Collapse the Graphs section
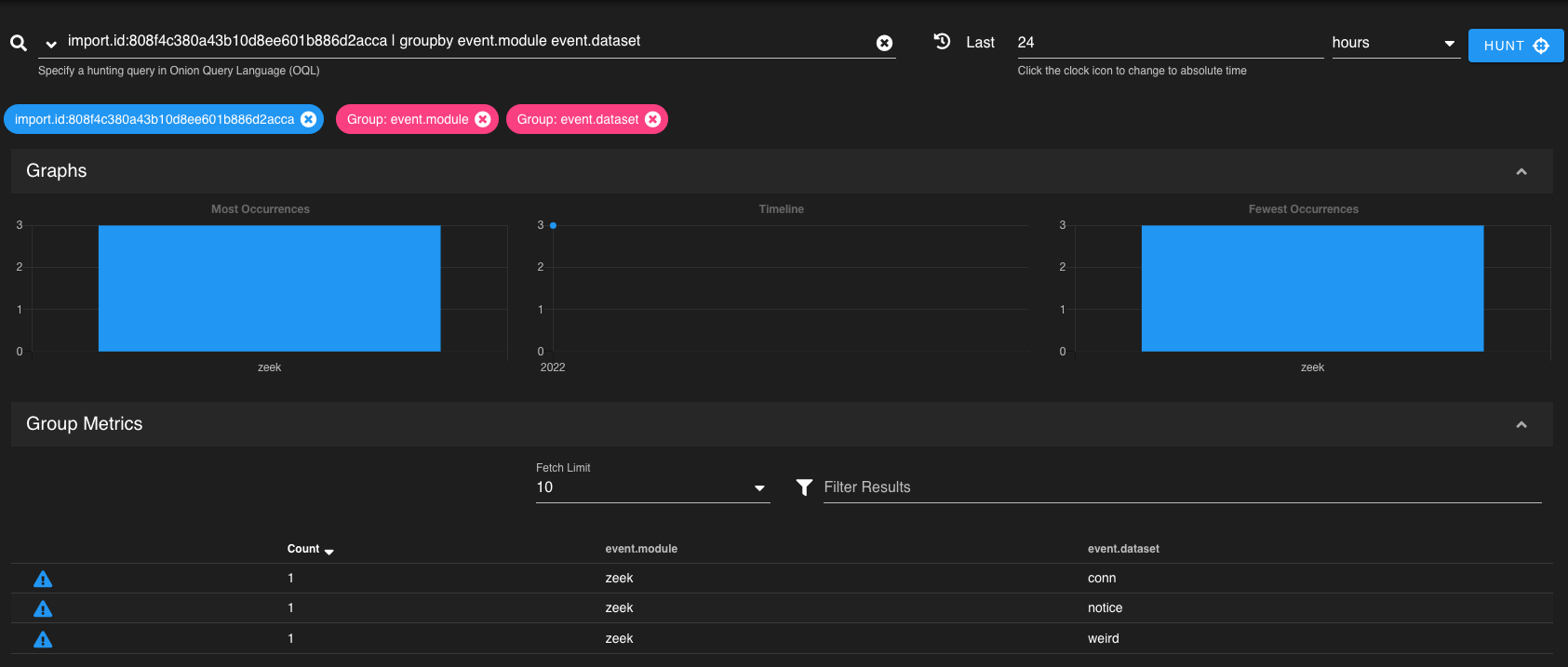Screen dimensions: 1568x667 pos(1521,171)
